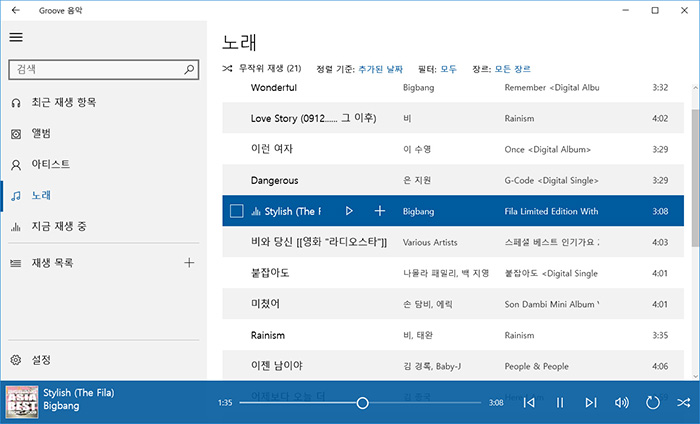Screen dimensions: 700x424
Task: Skip to the next track
Action: point(591,403)
